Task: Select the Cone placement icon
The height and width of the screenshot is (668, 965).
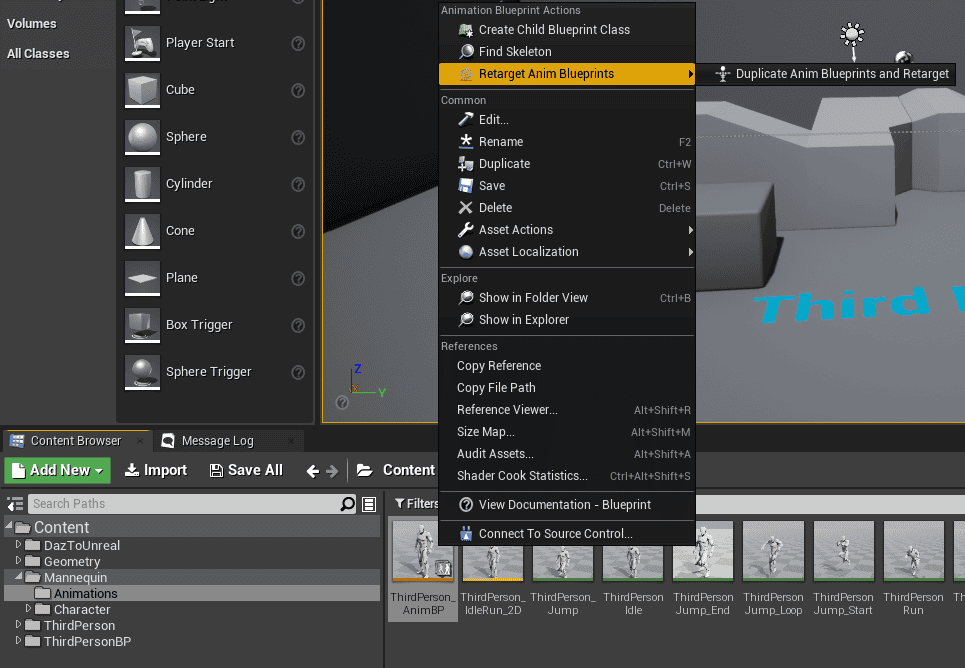Action: tap(141, 230)
